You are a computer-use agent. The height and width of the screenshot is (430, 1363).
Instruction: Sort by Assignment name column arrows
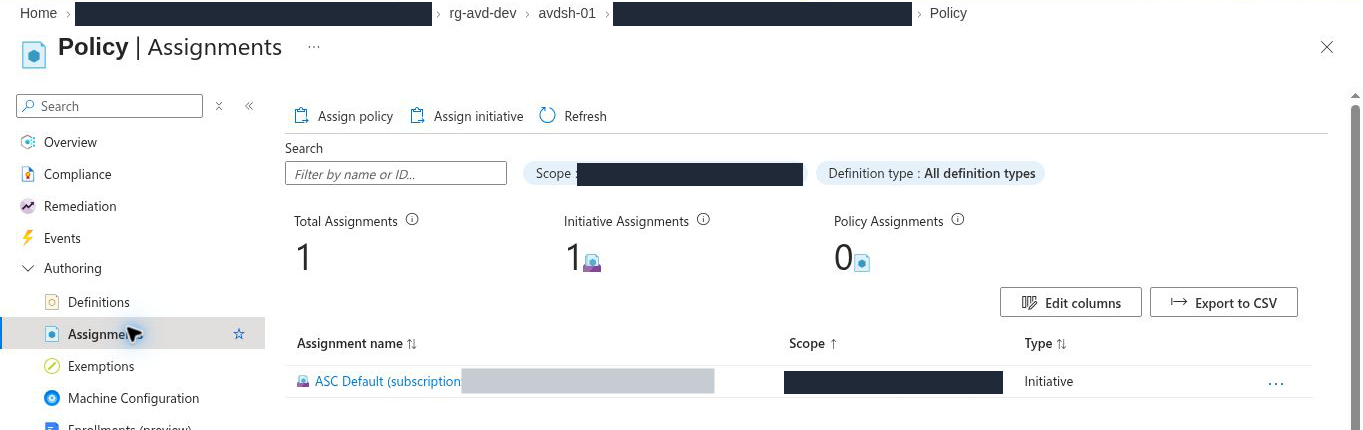click(412, 344)
